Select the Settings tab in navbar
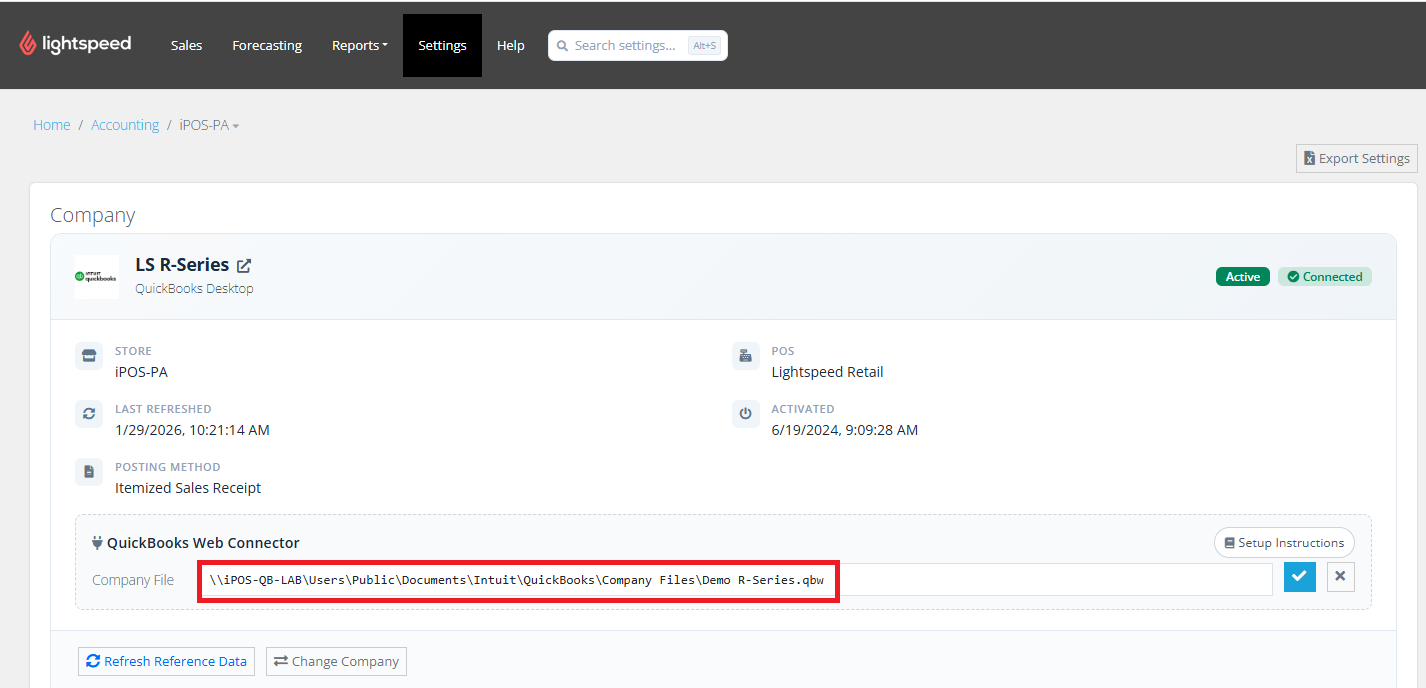Screen dimensions: 1426x688 (442, 45)
